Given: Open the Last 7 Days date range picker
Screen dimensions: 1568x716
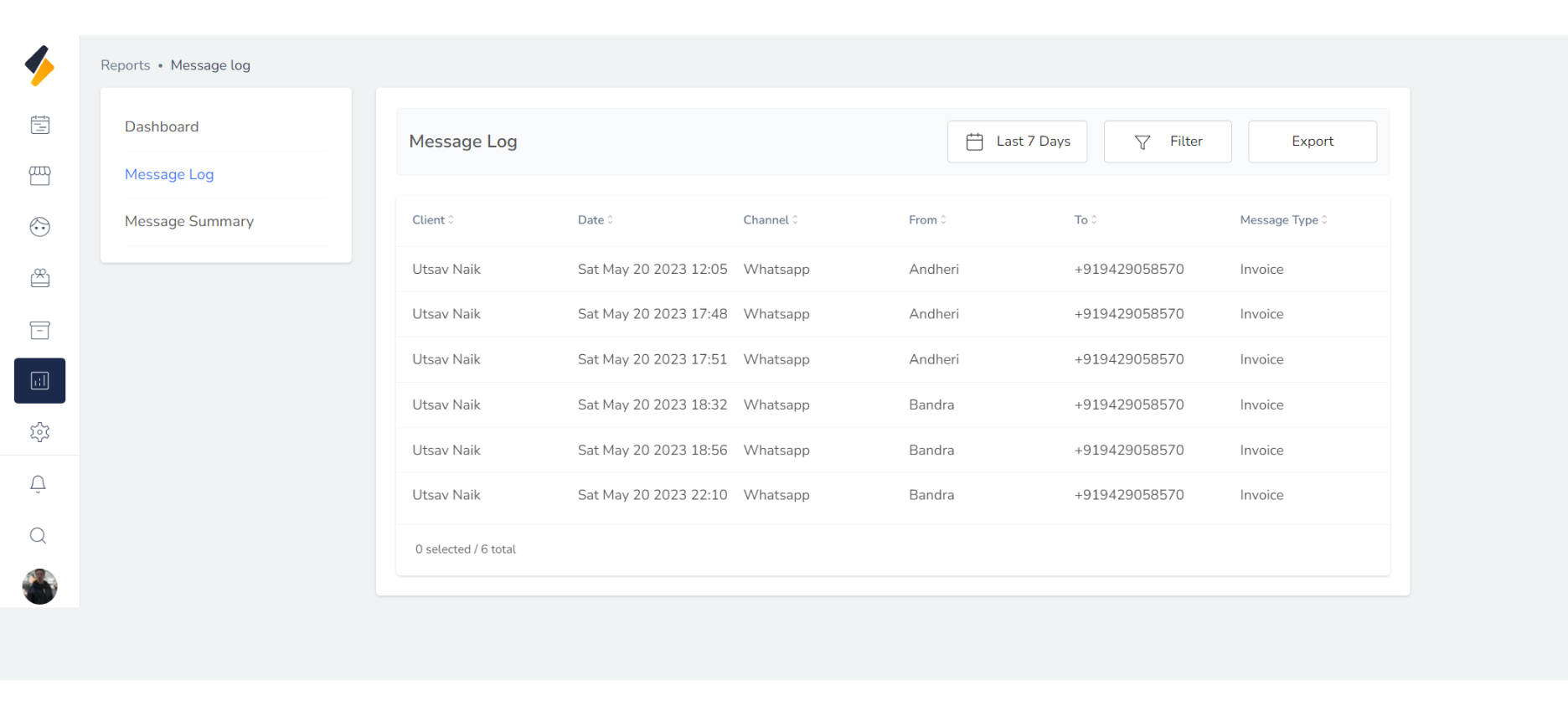Looking at the screenshot, I should (1017, 142).
